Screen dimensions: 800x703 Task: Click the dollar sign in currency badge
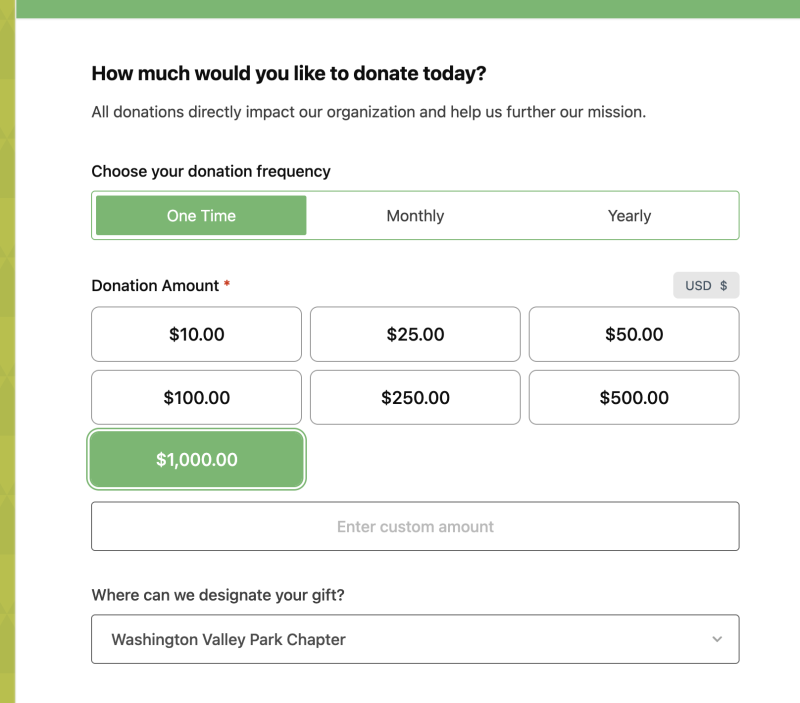click(x=723, y=285)
